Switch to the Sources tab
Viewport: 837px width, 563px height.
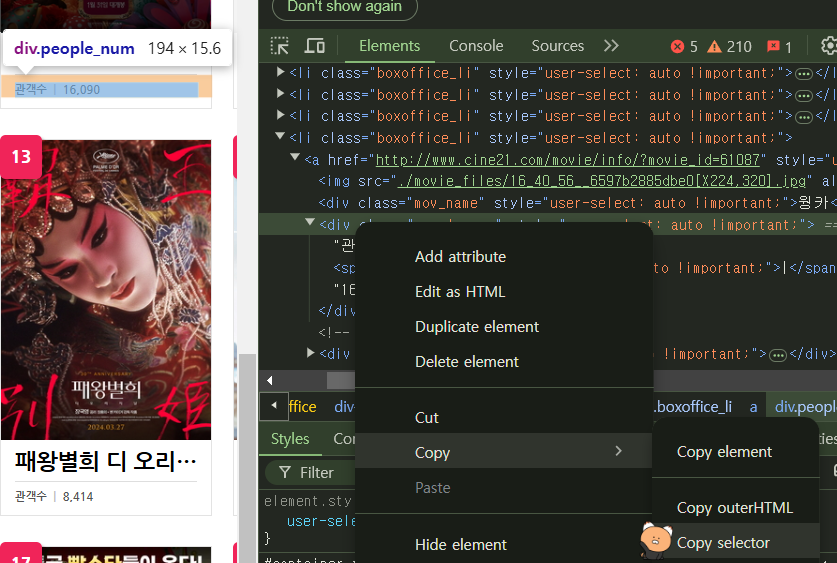point(557,46)
